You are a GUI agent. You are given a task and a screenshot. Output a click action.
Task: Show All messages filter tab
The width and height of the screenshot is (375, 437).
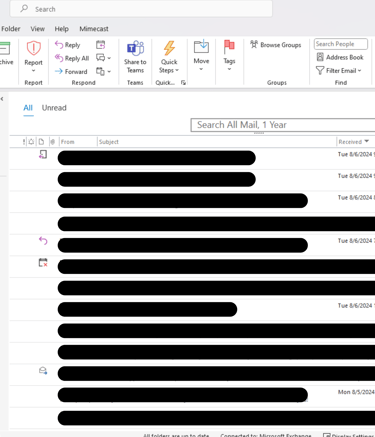coord(28,108)
